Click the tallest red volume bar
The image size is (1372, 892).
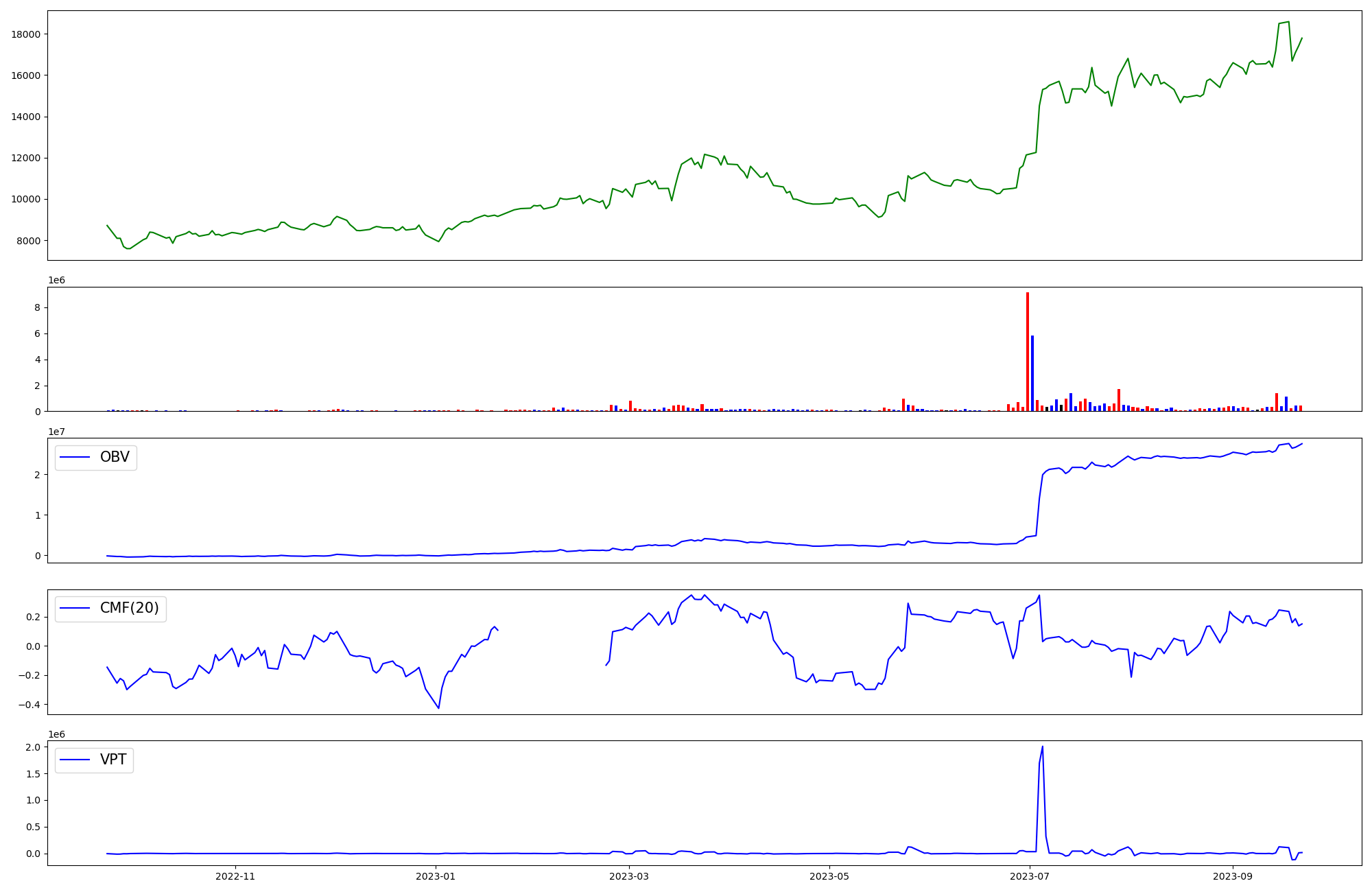point(1027,351)
